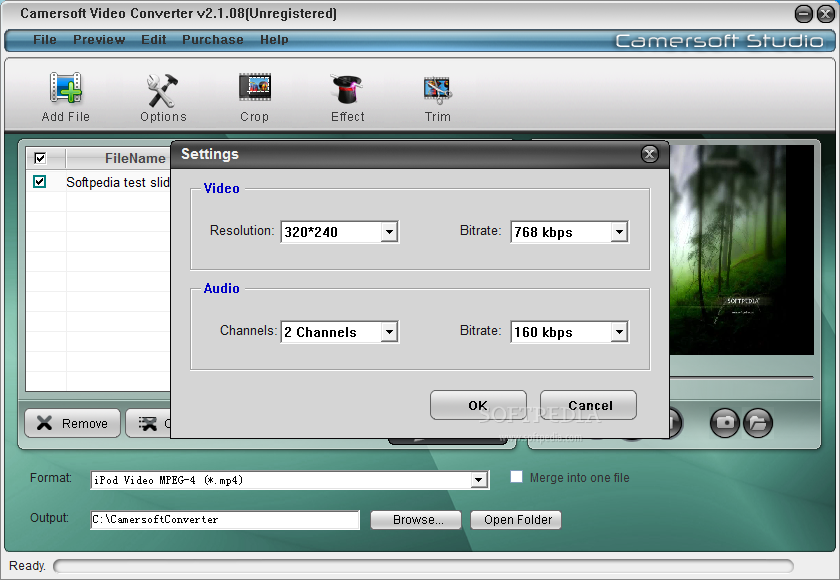840x580 pixels.
Task: Click the preview seek slider under the video
Action: [x=741, y=378]
